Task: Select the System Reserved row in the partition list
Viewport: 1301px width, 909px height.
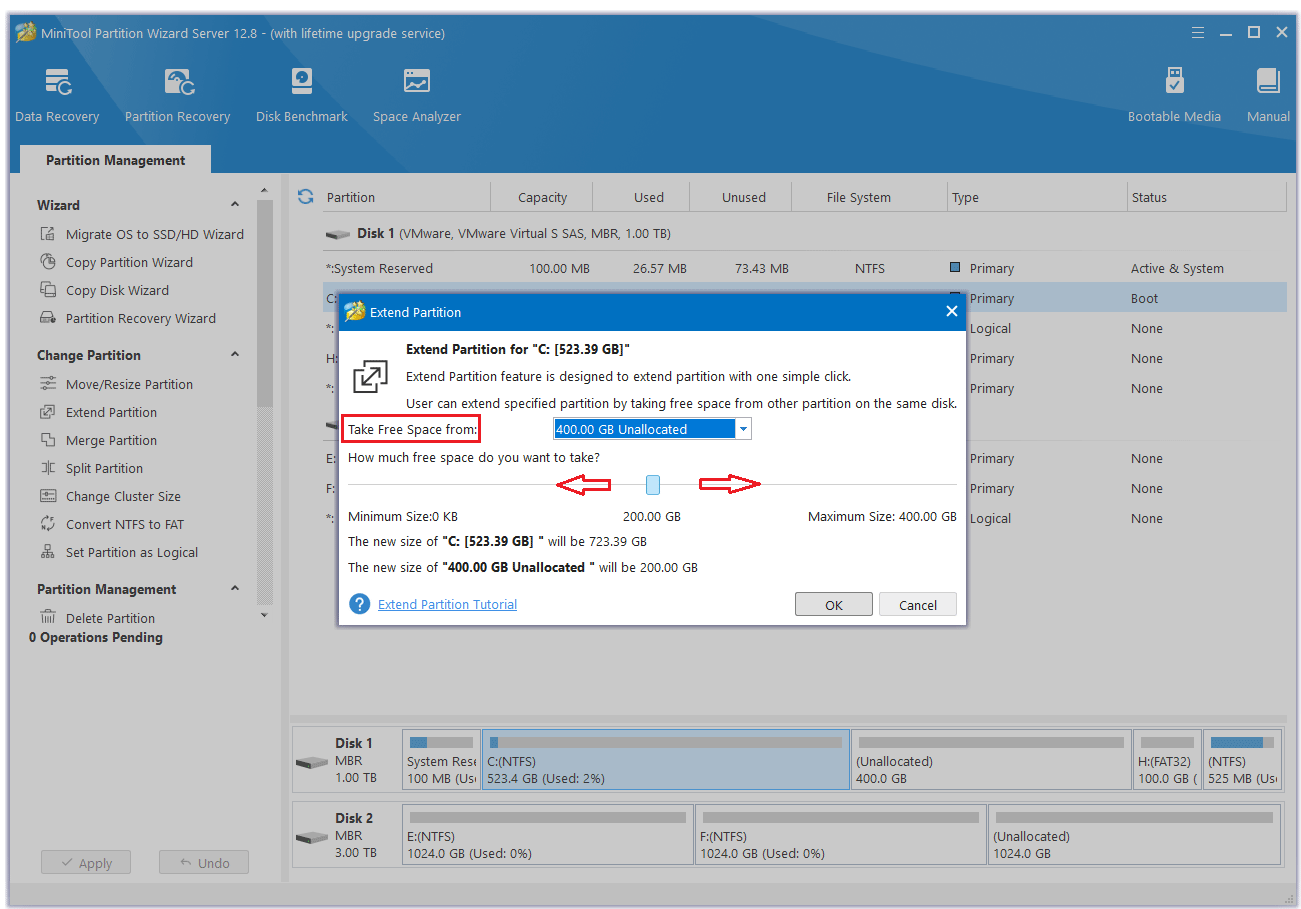Action: pos(803,268)
